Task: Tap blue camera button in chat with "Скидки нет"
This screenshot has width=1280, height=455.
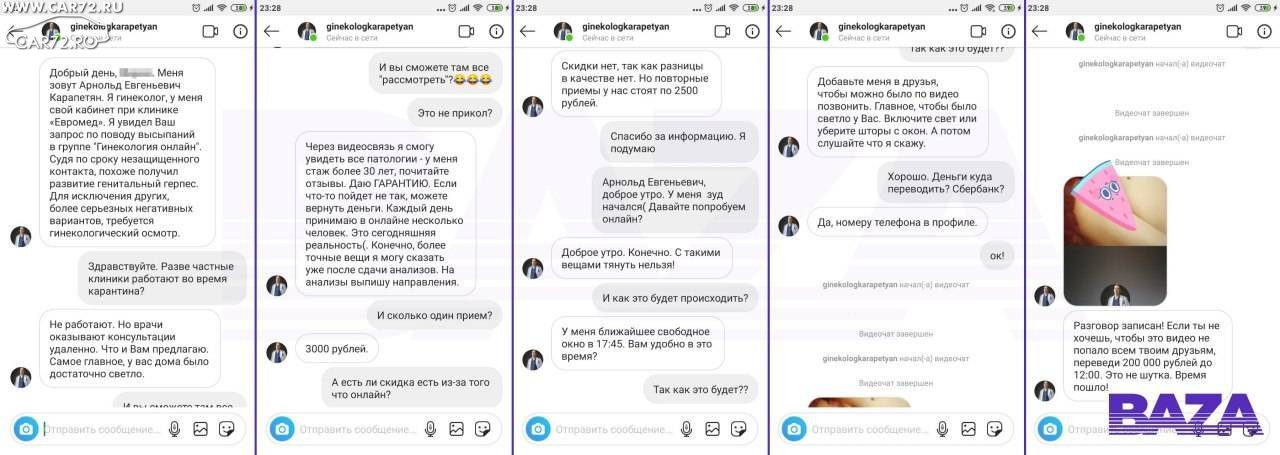Action: (538, 429)
